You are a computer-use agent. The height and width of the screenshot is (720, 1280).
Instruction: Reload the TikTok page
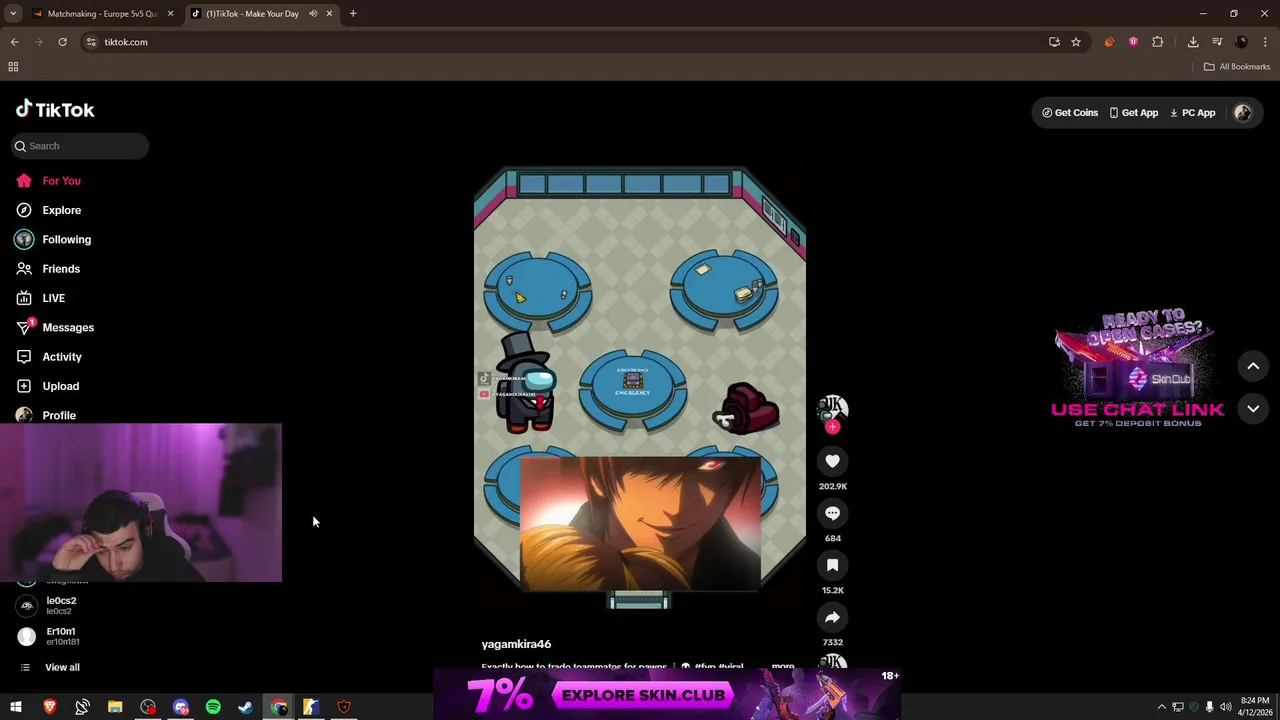[62, 42]
